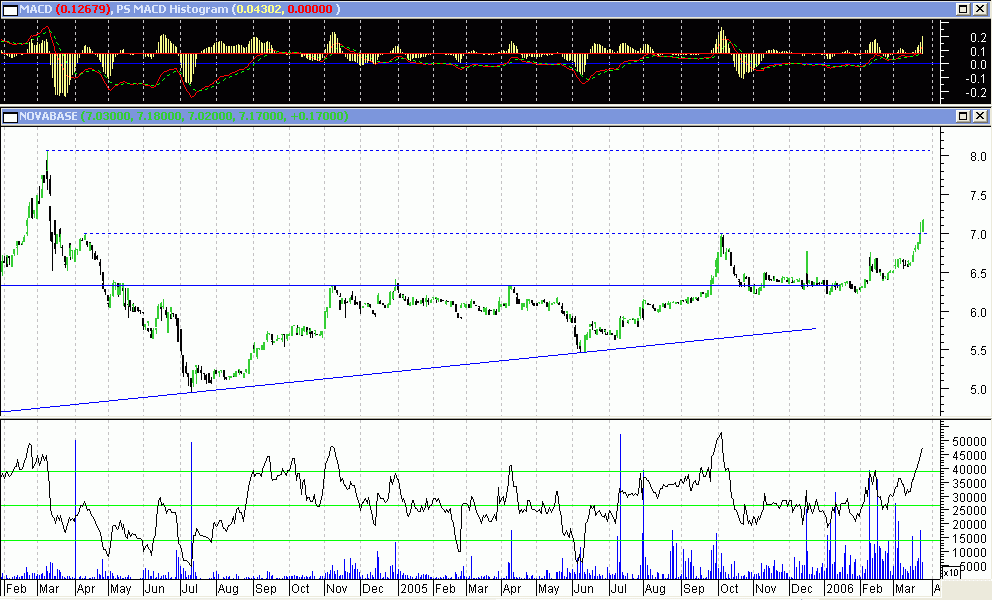
Task: Maximize the MACD indicator pane
Action: [x=963, y=9]
